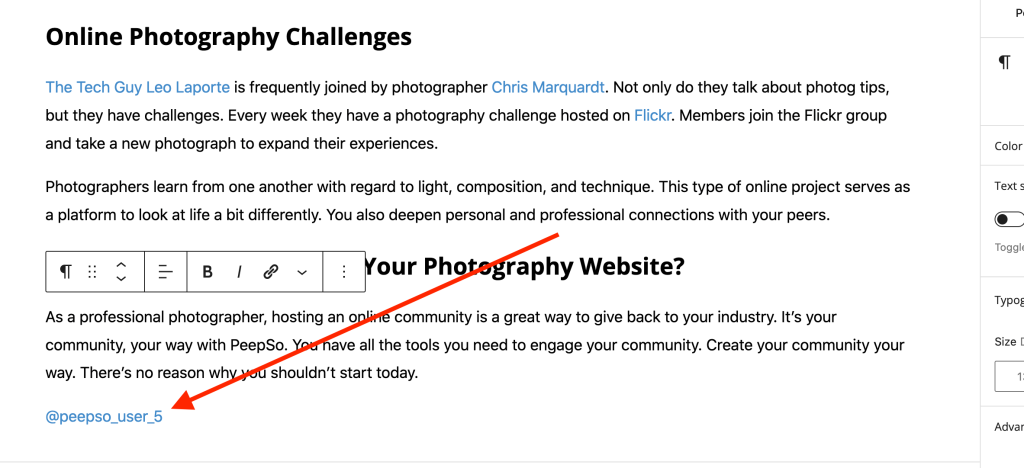1024x468 pixels.
Task: Select the Online Photography Challenges heading
Action: pyautogui.click(x=229, y=36)
